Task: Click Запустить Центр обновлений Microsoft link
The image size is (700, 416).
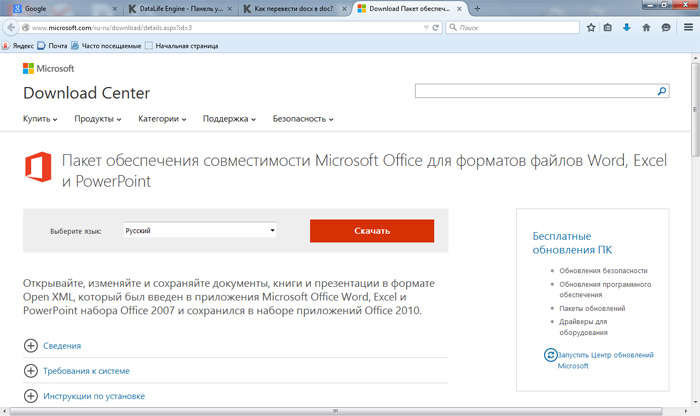Action: (605, 360)
